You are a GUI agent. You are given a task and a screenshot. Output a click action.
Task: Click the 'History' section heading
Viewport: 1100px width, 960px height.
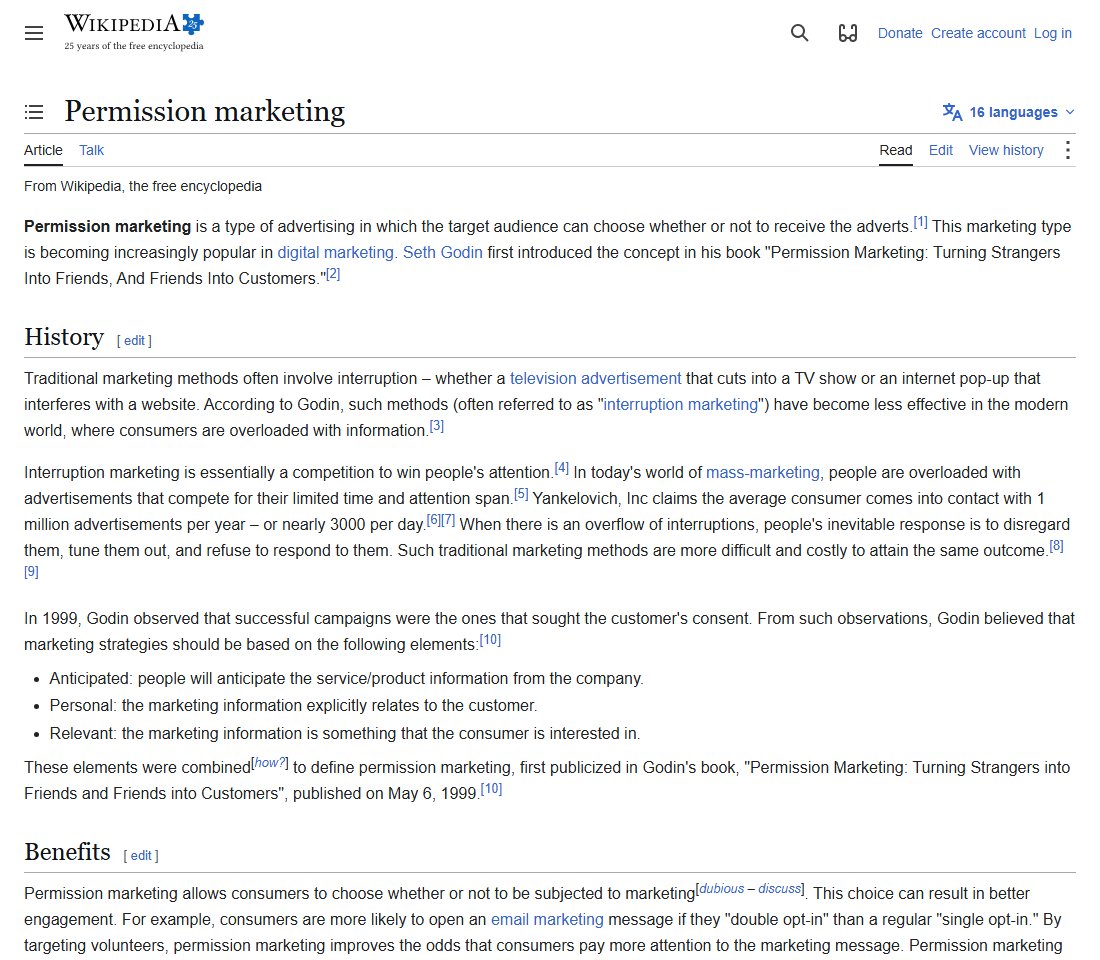coord(64,338)
